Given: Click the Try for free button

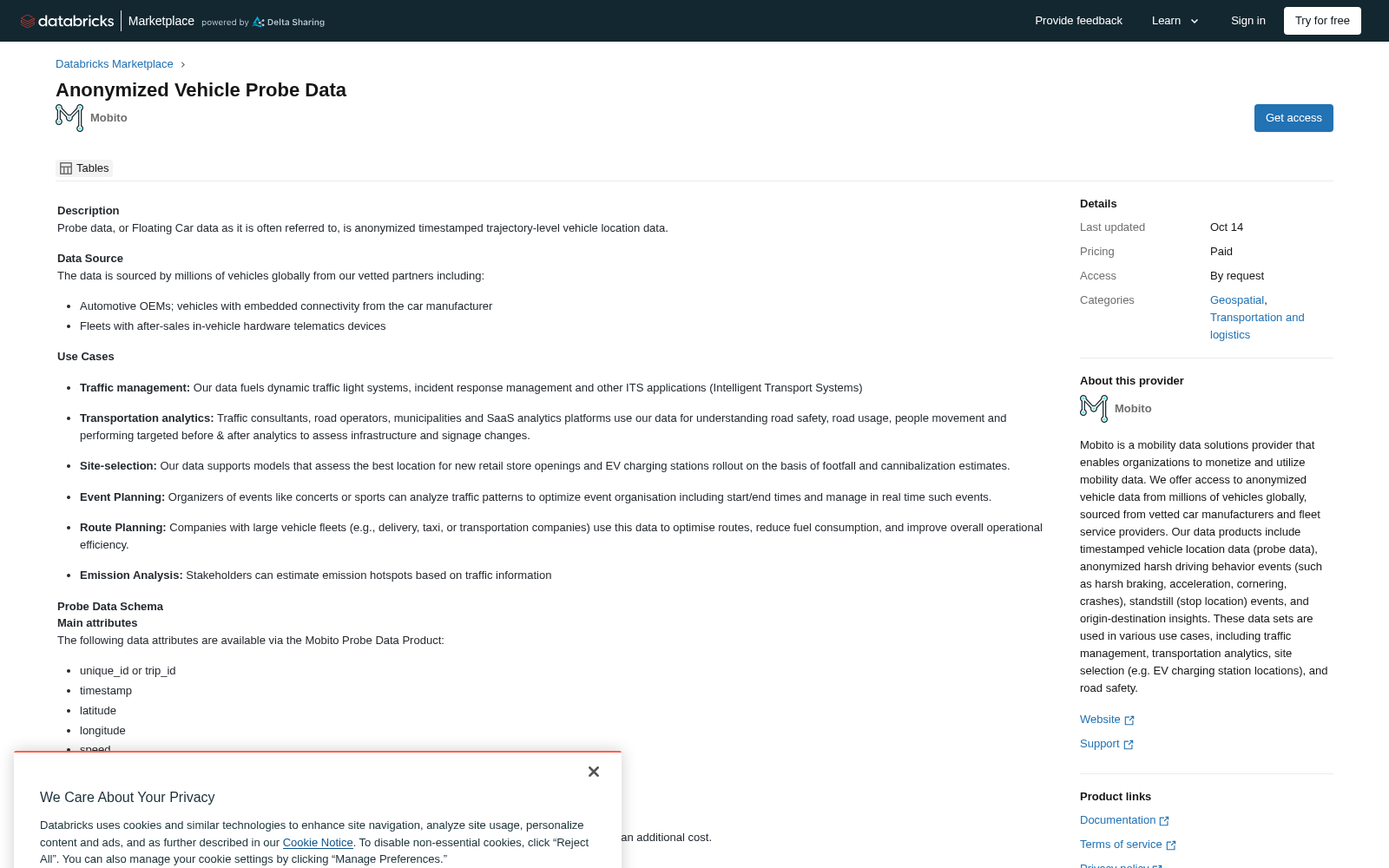Looking at the screenshot, I should pos(1322,21).
